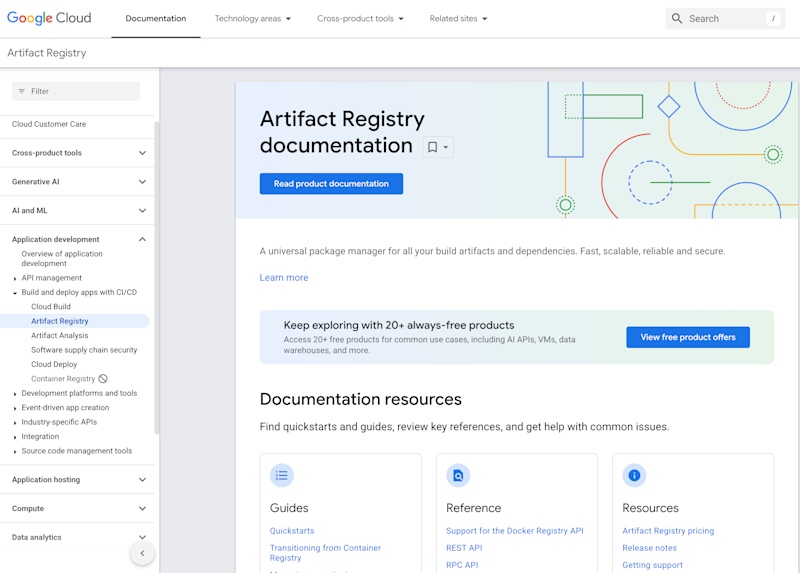Viewport: 800px width, 573px height.
Task: Expand Development platforms and tools
Action: click(15, 394)
